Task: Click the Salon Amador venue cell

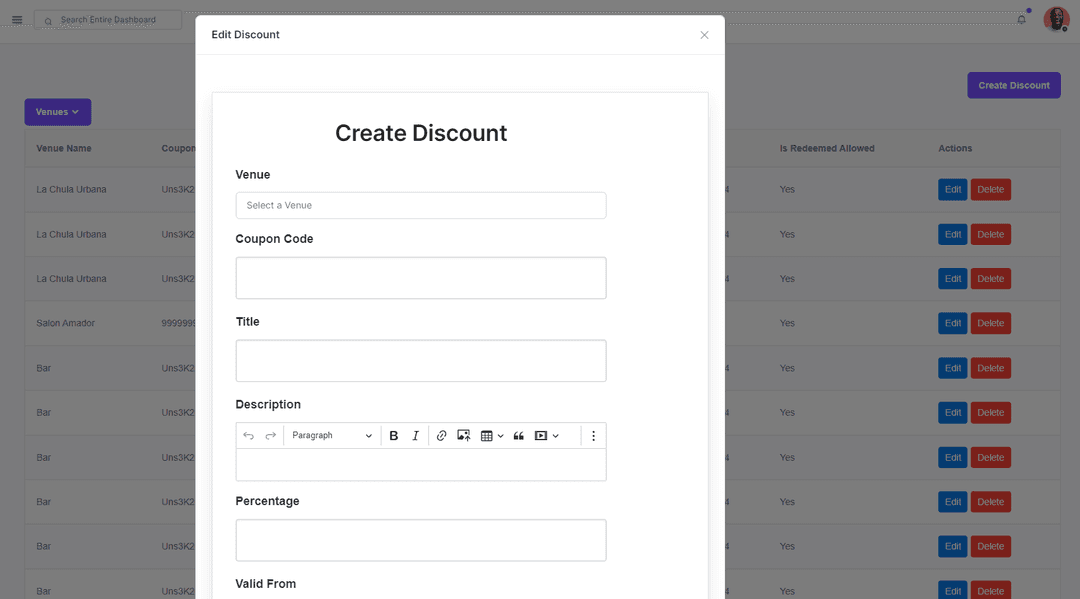Action: [x=65, y=323]
